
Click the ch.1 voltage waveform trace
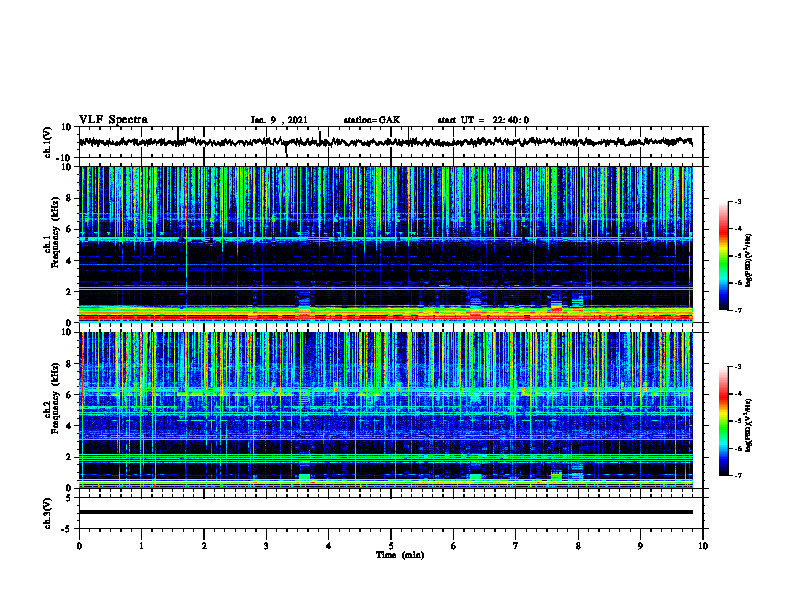[x=385, y=142]
